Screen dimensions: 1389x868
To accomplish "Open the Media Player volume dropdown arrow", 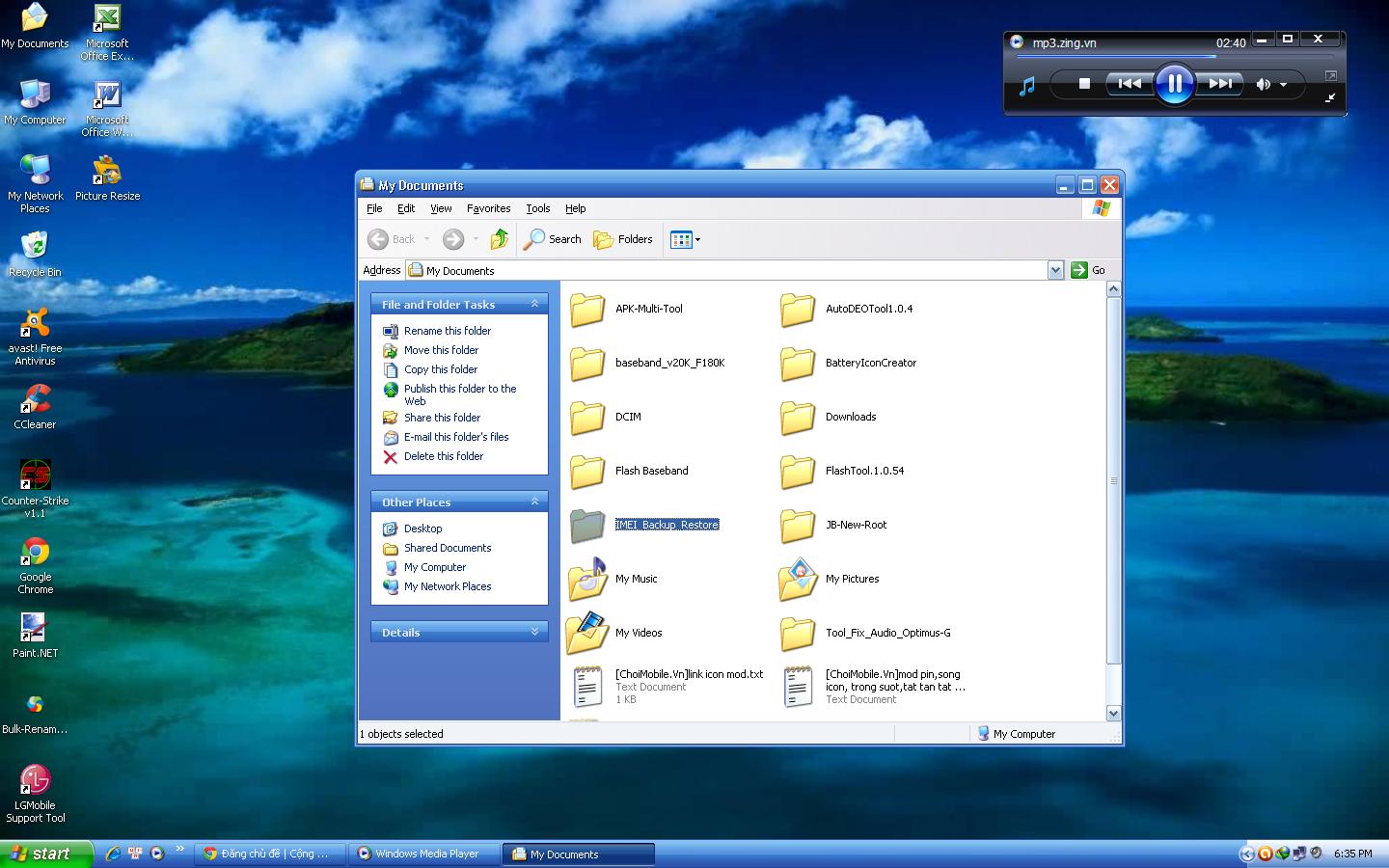I will [1284, 85].
